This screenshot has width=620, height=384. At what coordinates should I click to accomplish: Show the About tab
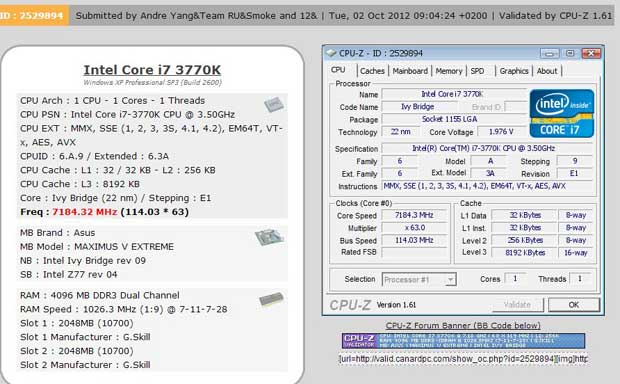(547, 71)
